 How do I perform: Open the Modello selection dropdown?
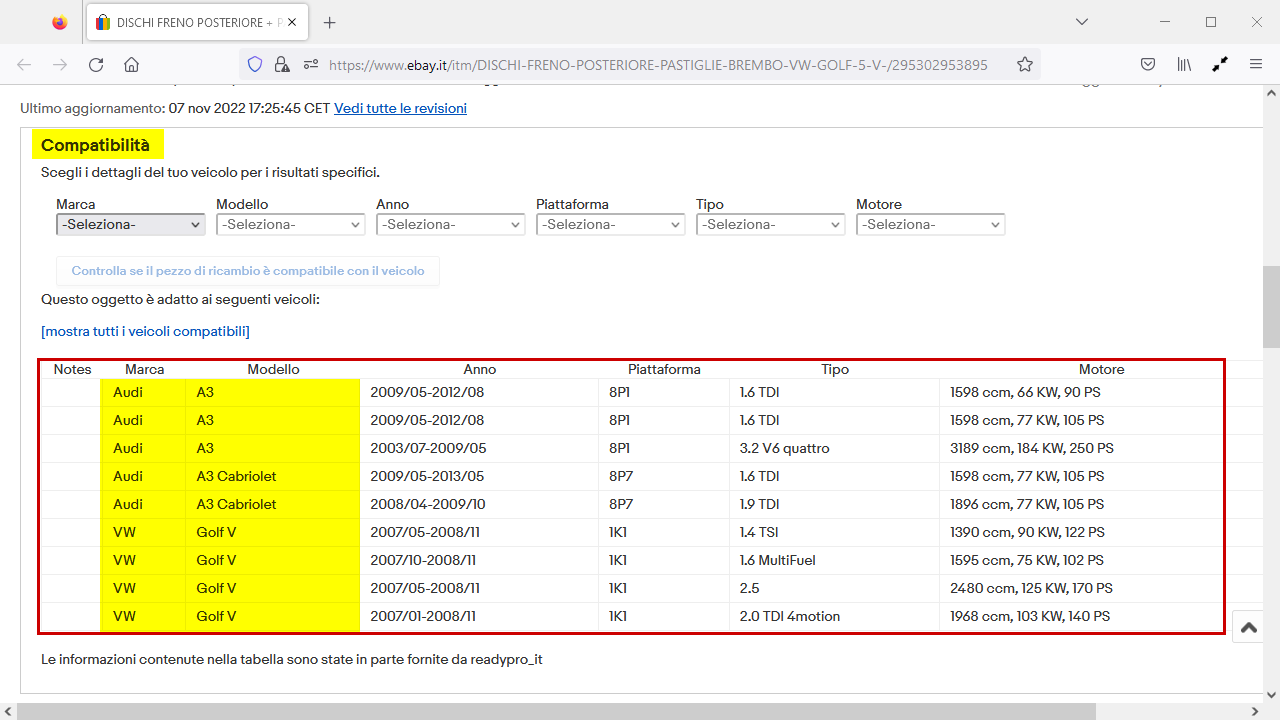coord(290,225)
